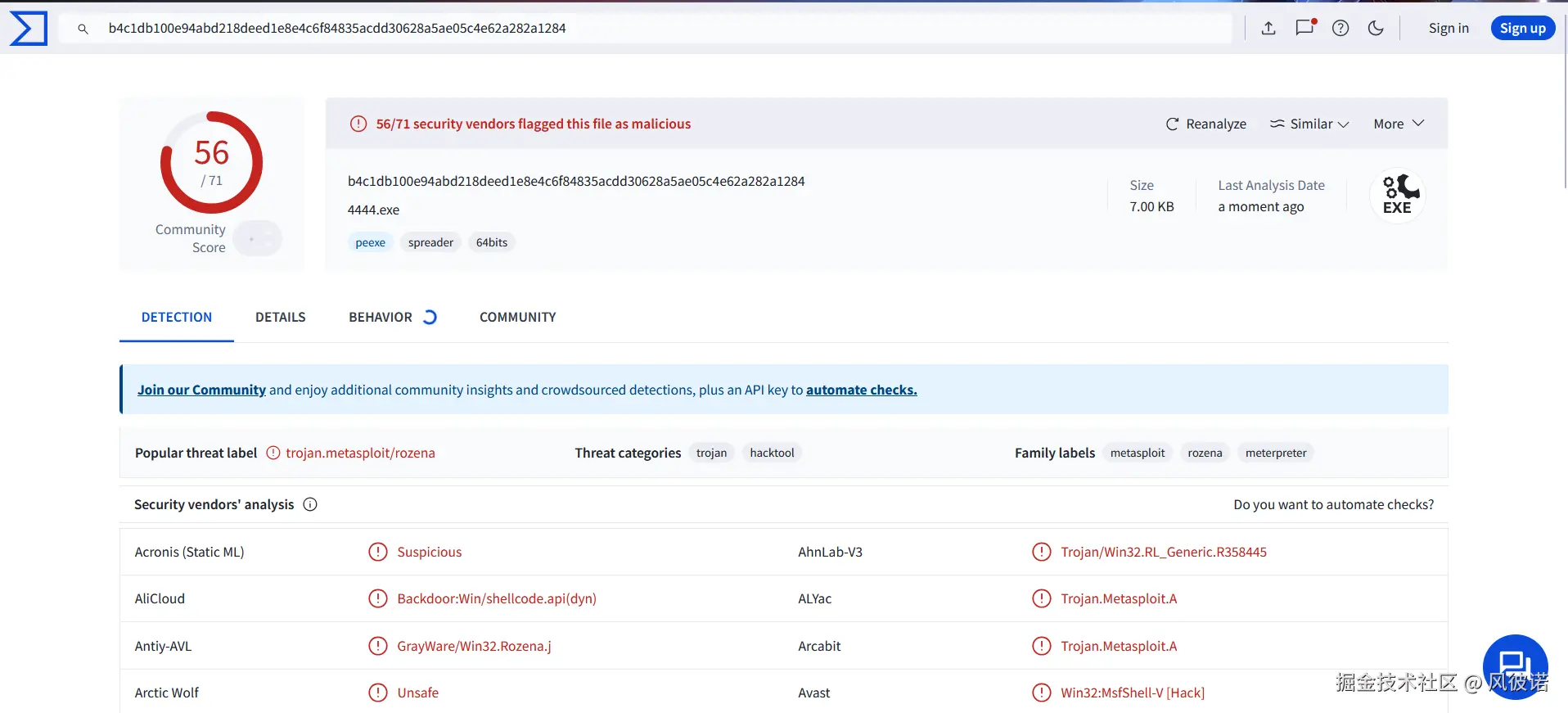Switch to the Details tab
Screen dimensions: 1568x713
pyautogui.click(x=280, y=318)
